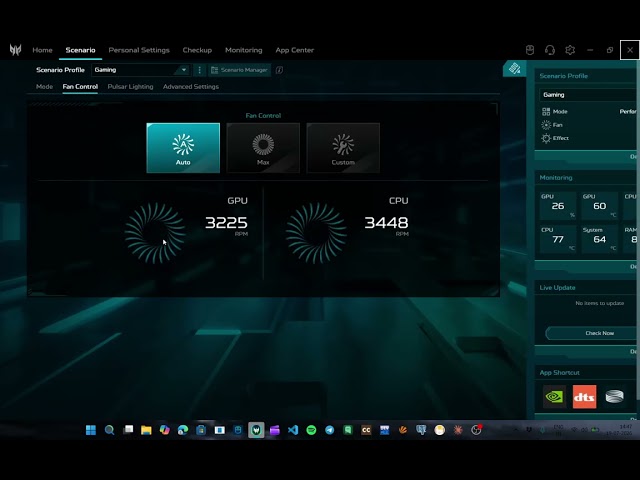
Task: Click the App Shortcut widget heading
Action: click(x=559, y=373)
